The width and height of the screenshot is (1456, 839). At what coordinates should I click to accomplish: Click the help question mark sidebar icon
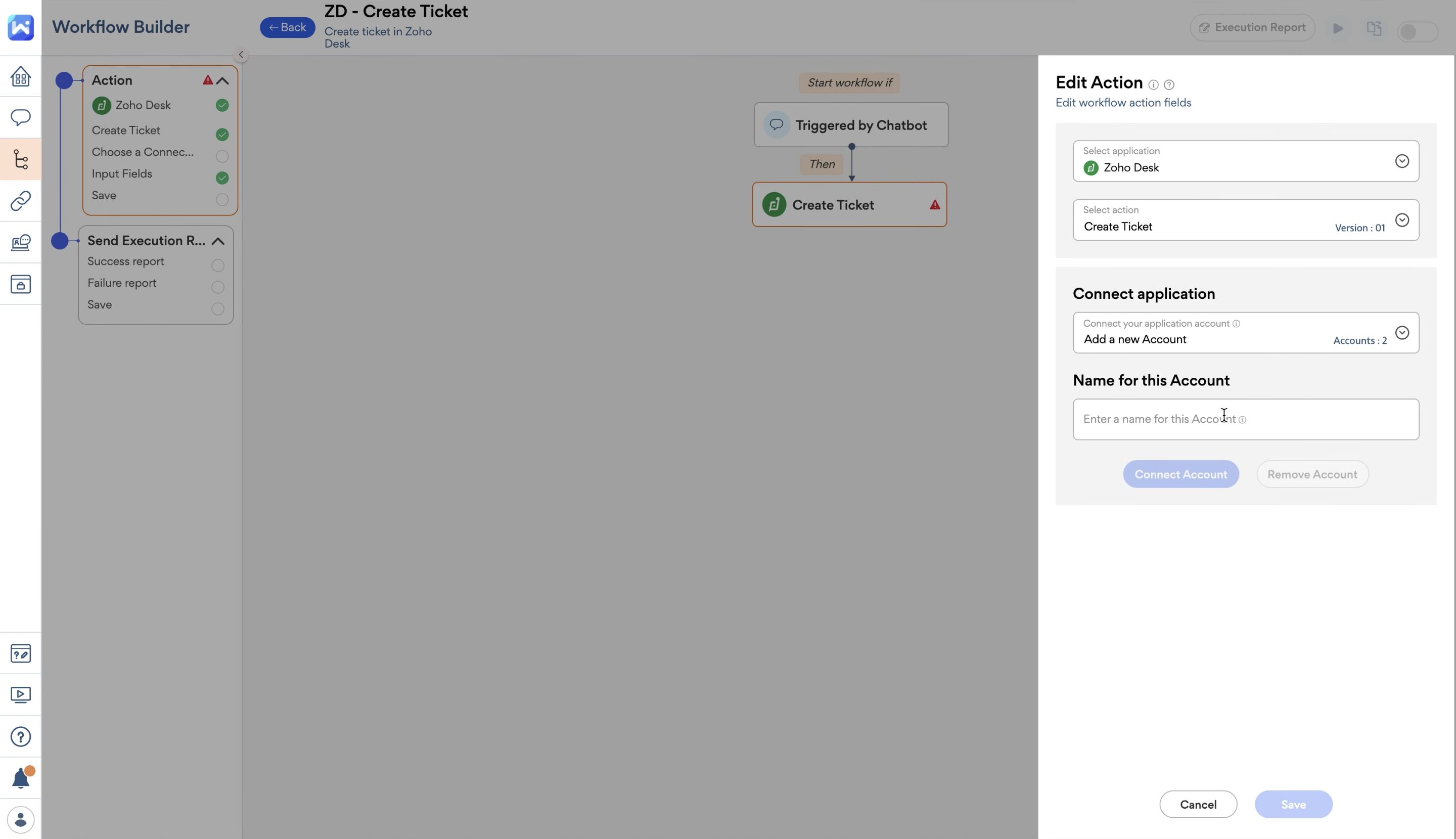[x=21, y=736]
